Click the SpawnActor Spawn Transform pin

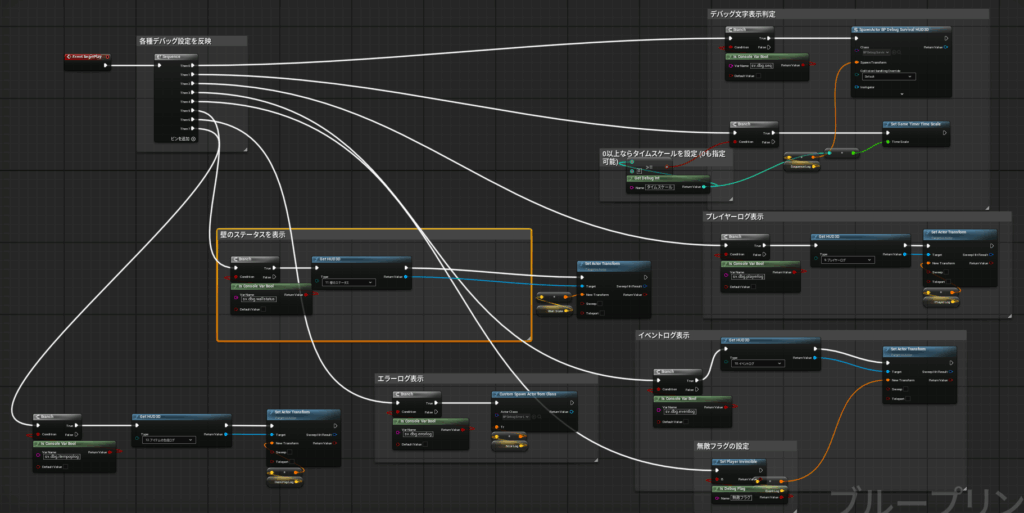pyautogui.click(x=856, y=63)
